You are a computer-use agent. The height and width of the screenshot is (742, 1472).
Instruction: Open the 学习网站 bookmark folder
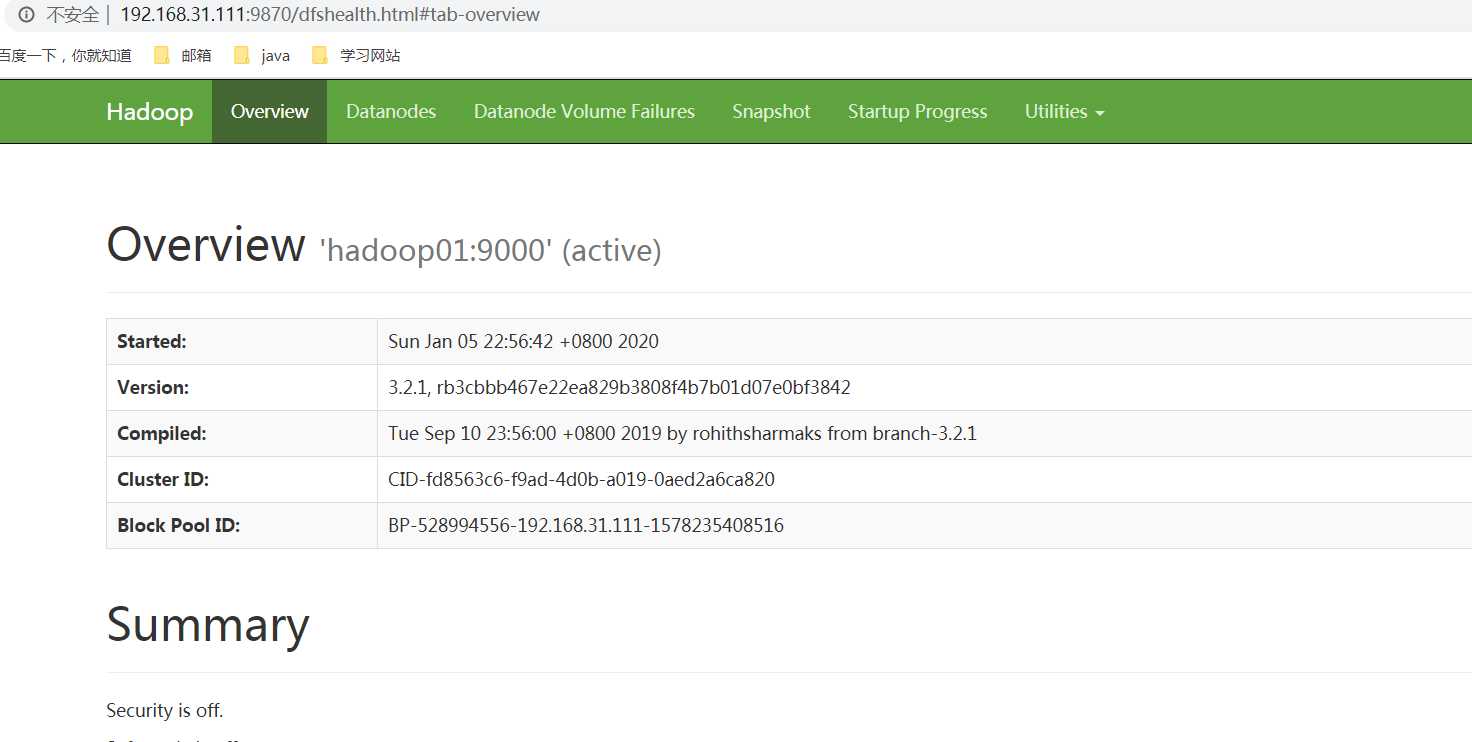point(356,56)
